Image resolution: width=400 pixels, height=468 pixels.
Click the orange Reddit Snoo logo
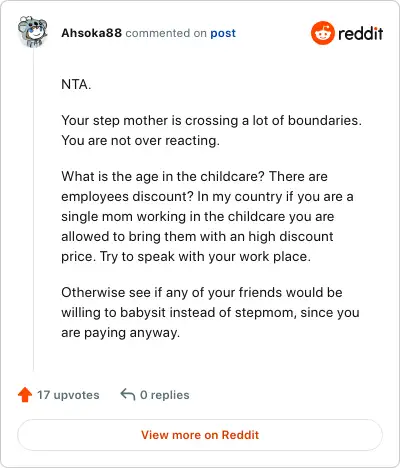(322, 33)
